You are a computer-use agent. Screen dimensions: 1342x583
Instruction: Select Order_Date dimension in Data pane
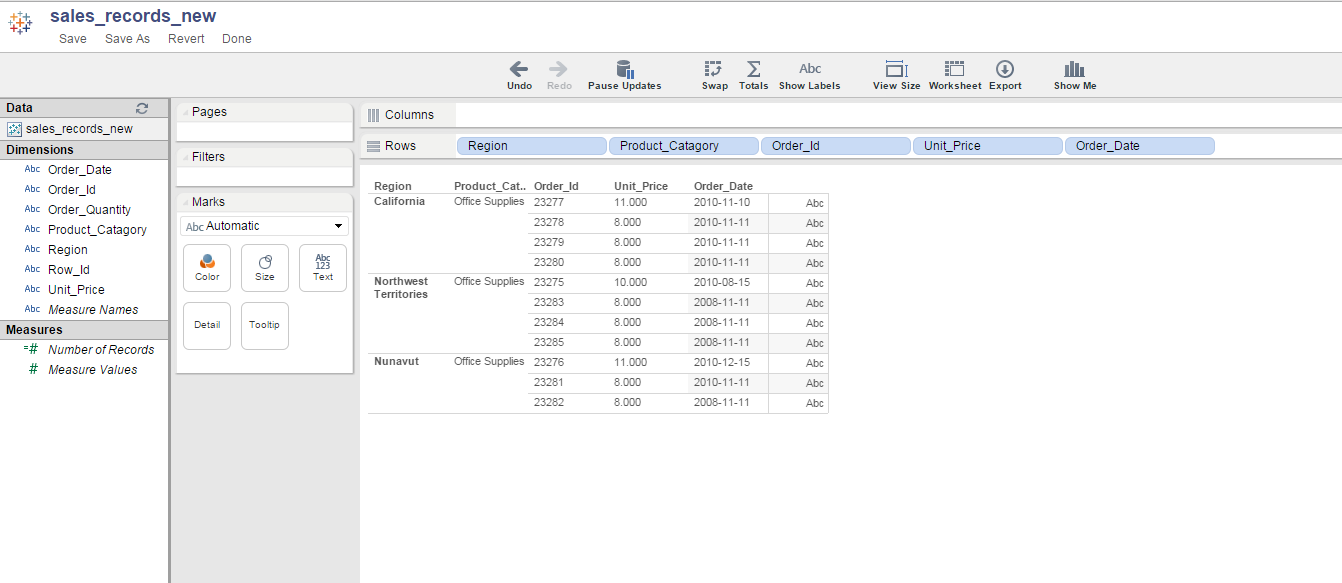pos(80,170)
